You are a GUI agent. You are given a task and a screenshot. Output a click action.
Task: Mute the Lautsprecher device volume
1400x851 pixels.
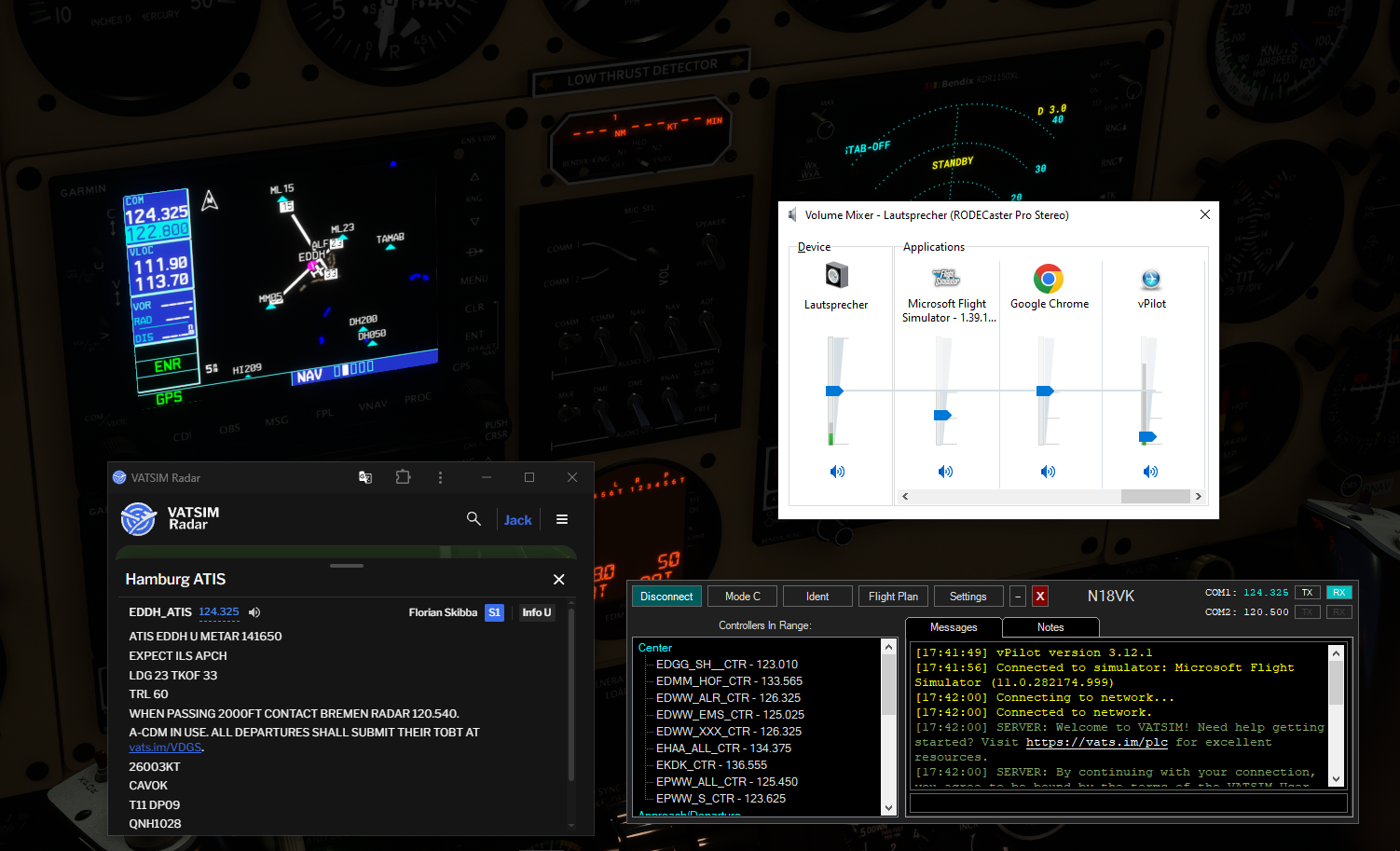(x=837, y=472)
